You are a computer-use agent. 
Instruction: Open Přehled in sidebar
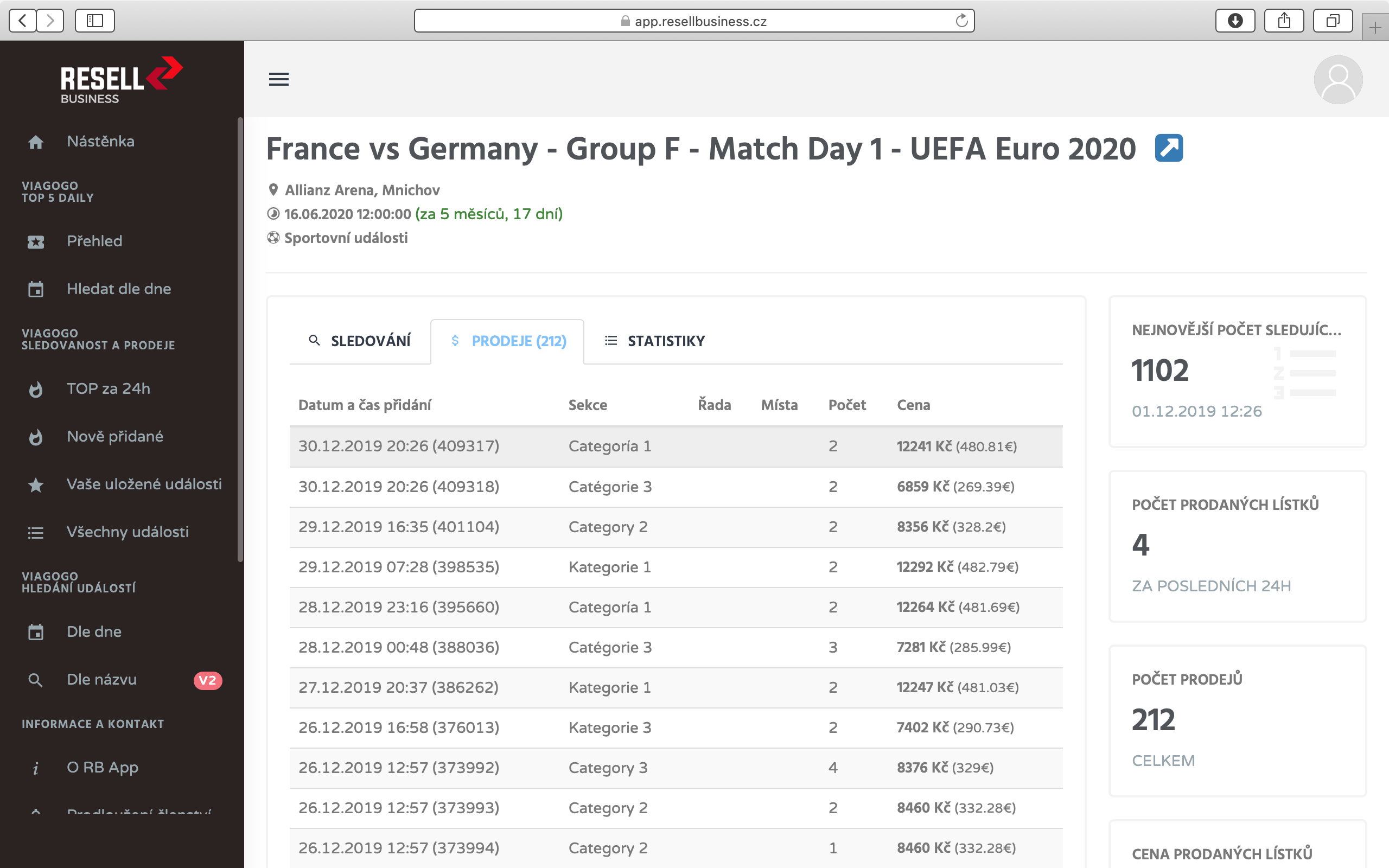(94, 241)
